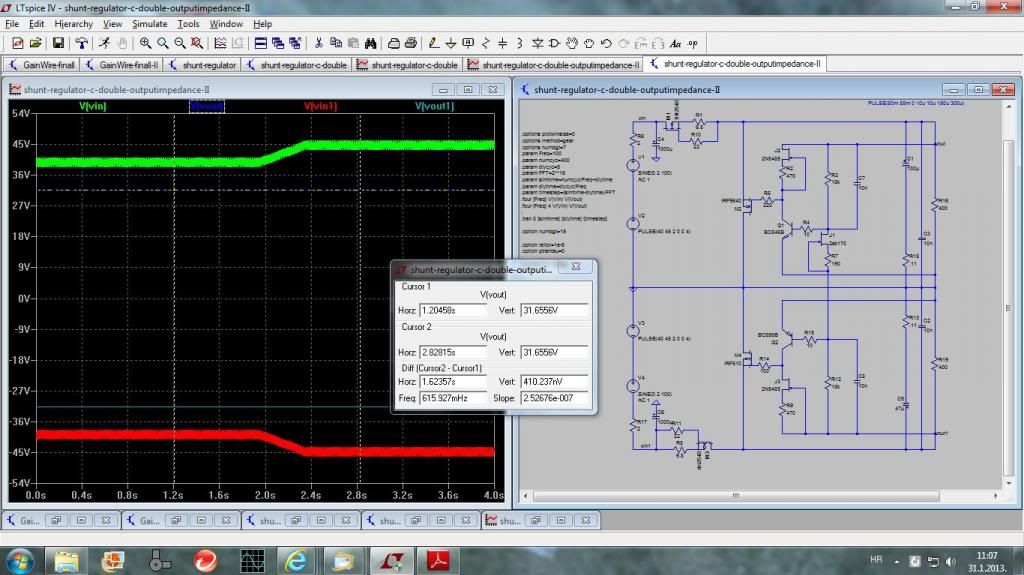
Task: Open the Help menu
Action: (x=263, y=24)
